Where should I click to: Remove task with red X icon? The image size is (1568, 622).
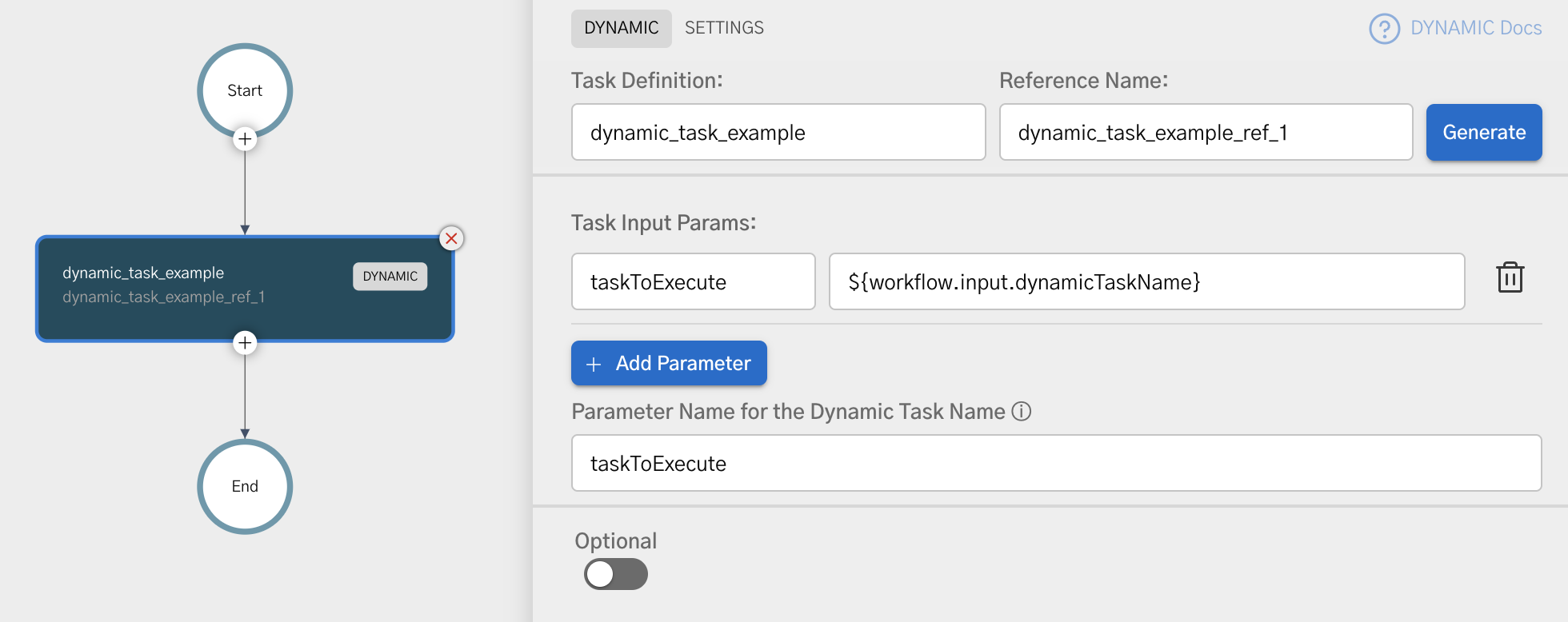coord(451,238)
